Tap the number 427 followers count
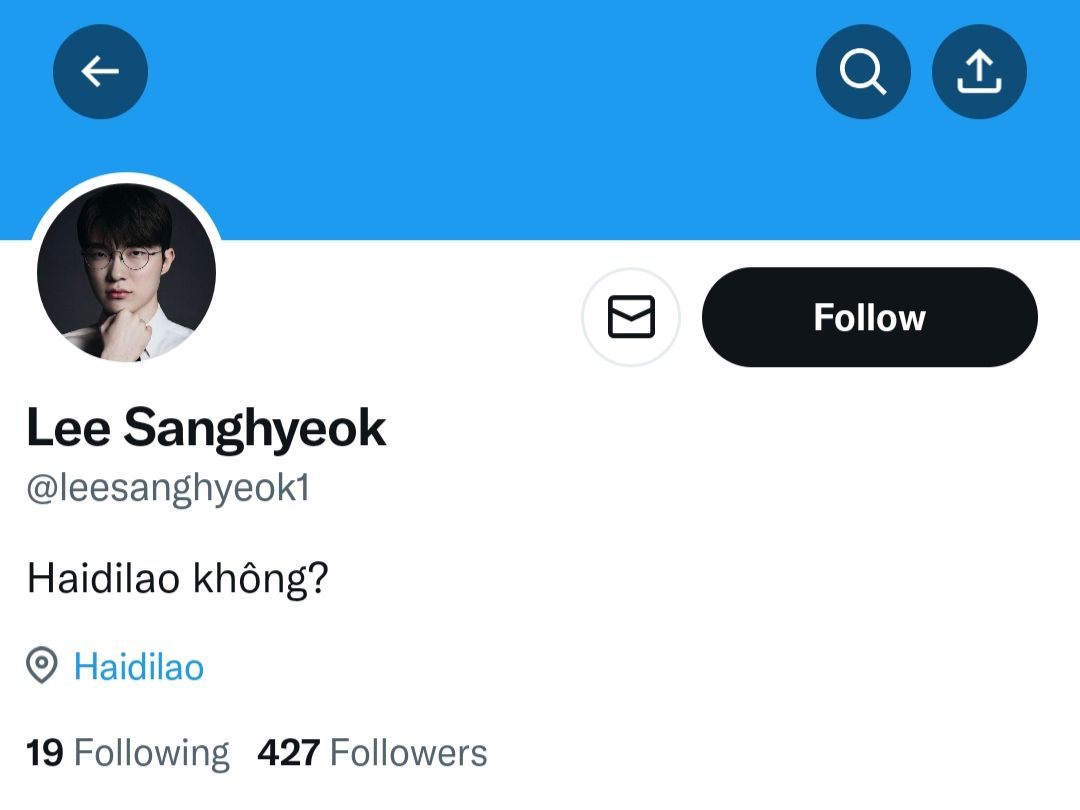Viewport: 1080px width, 810px height. click(289, 753)
